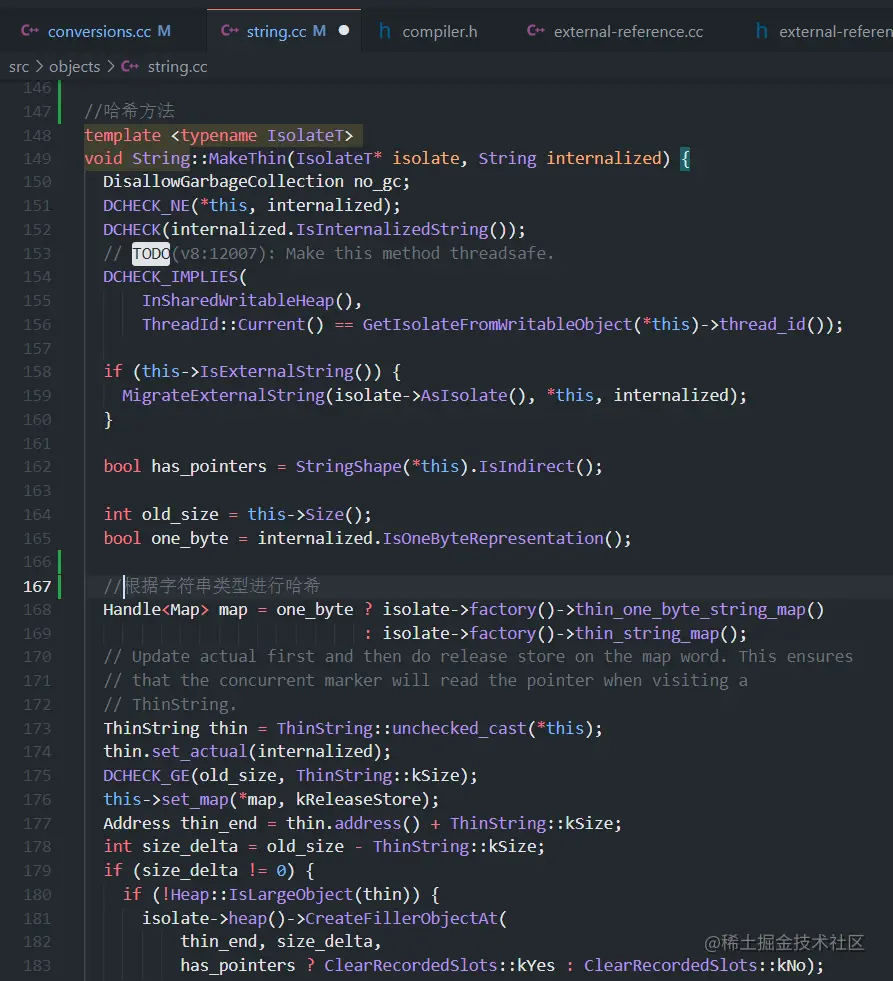The image size is (893, 981).
Task: Click the C++ icon of external-reference.cc tab
Action: [x=536, y=31]
